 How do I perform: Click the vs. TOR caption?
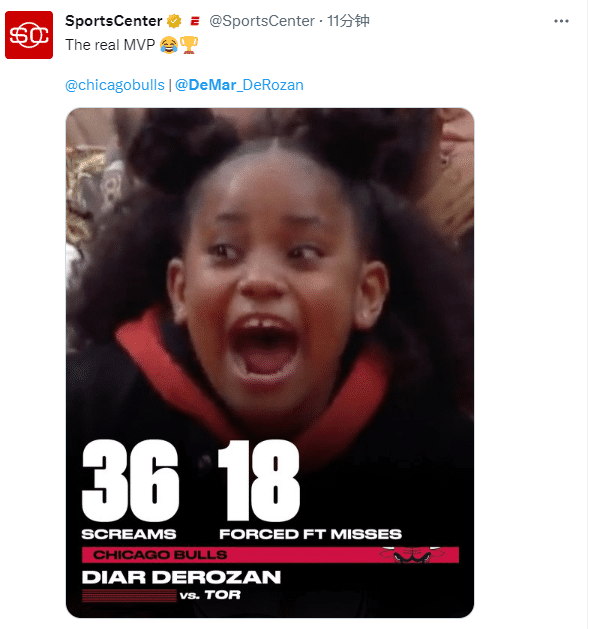click(210, 595)
